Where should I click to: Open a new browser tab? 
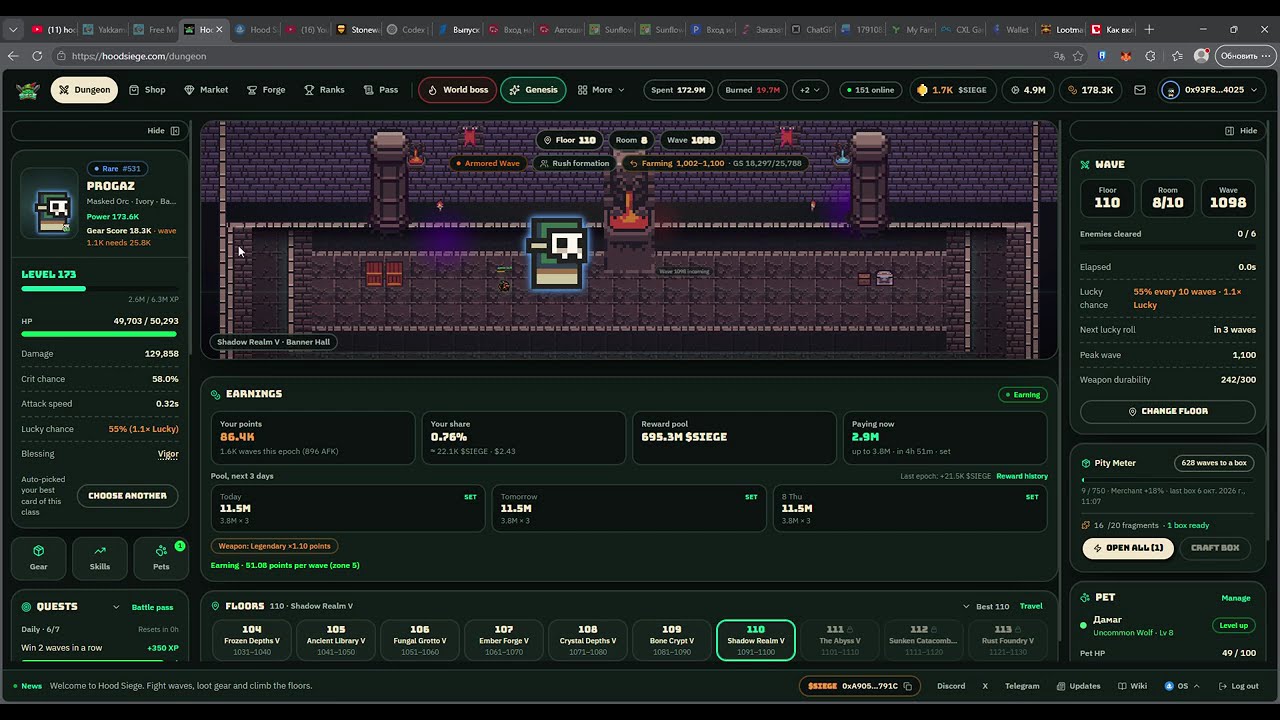1149,29
